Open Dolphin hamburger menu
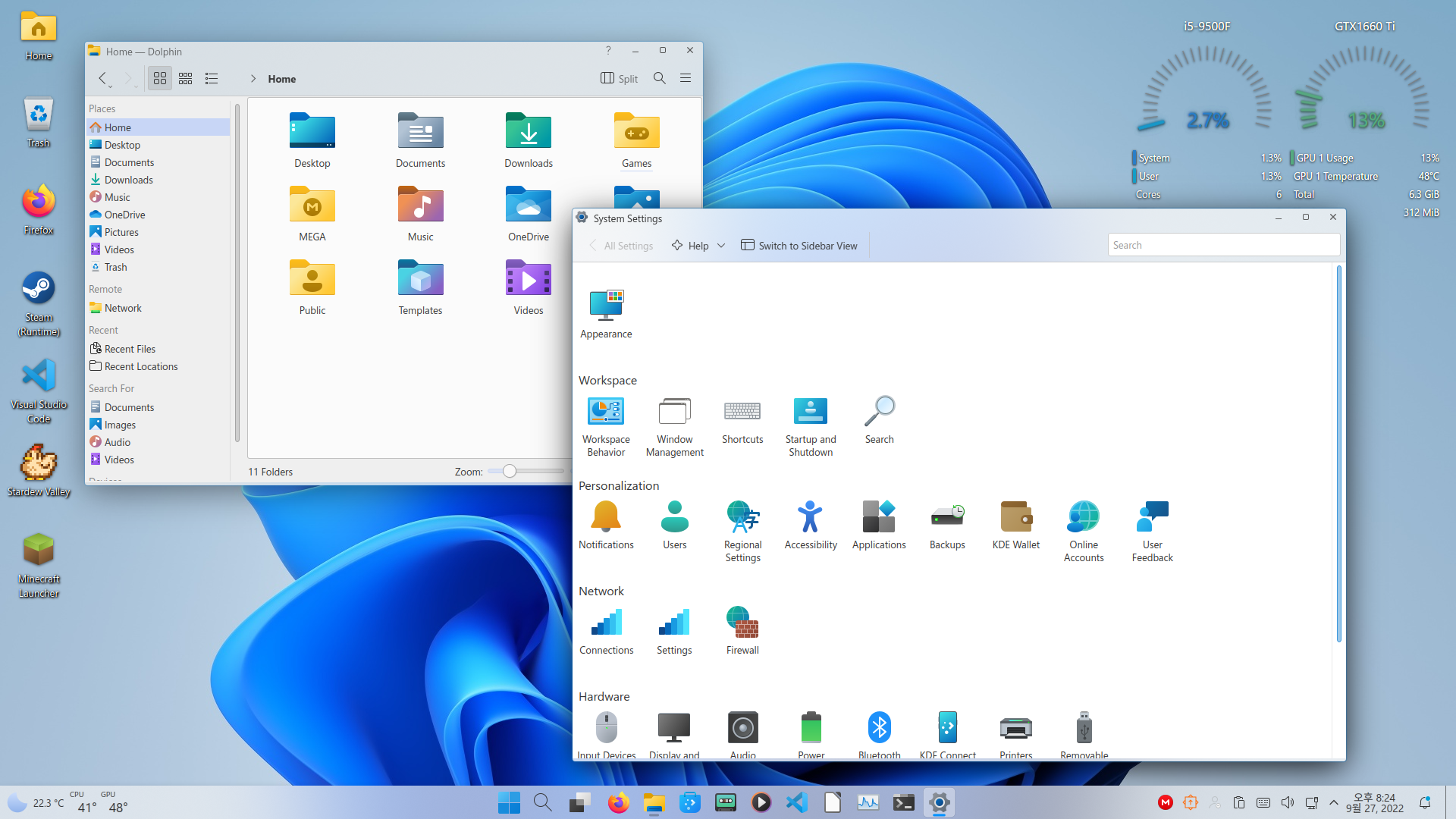This screenshot has height=819, width=1456. coord(686,78)
